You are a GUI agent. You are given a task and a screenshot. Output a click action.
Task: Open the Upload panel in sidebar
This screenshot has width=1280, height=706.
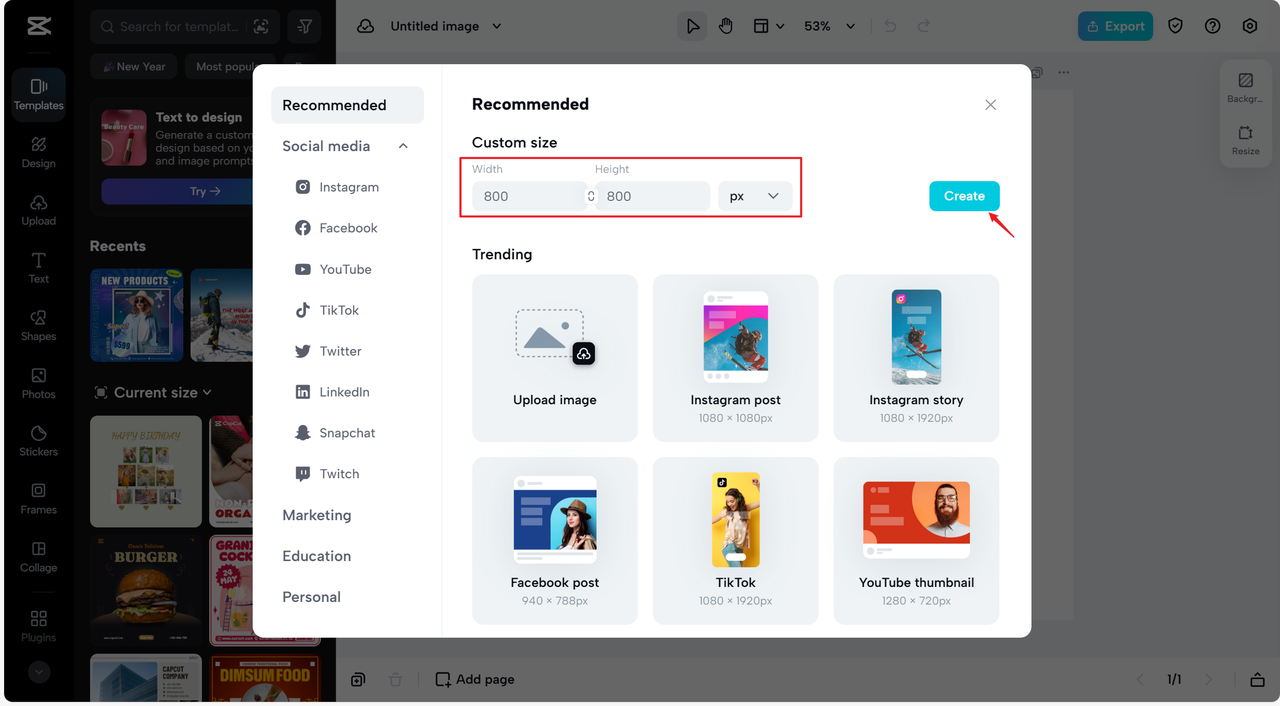pos(38,210)
